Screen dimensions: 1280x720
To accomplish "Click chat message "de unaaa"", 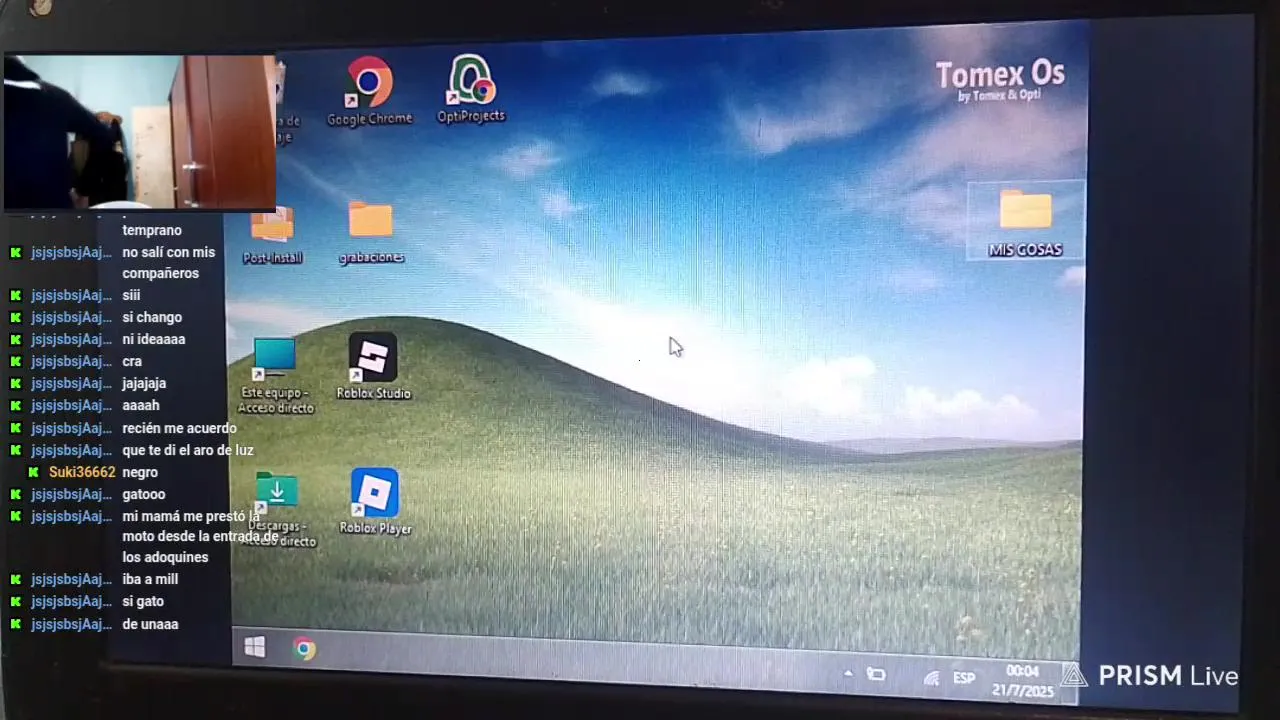I will [150, 624].
